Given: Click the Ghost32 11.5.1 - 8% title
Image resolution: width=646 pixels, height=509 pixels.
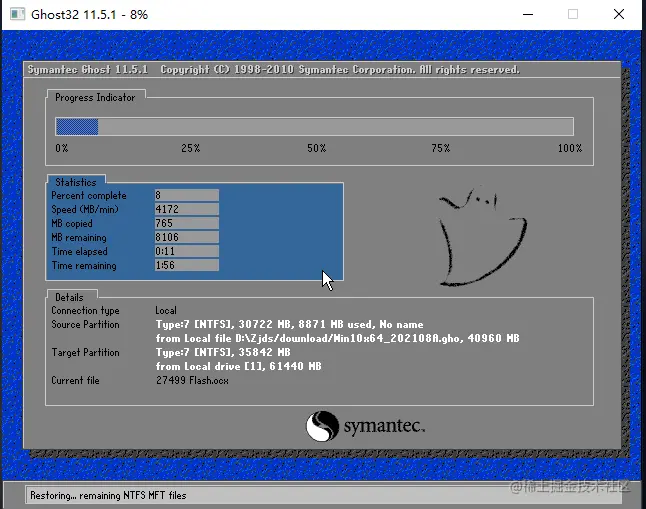Looking at the screenshot, I should (89, 15).
